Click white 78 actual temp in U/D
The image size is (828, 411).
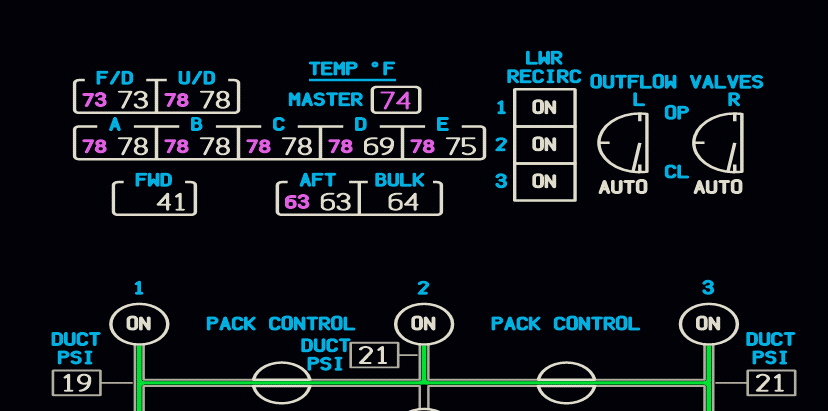(x=215, y=100)
